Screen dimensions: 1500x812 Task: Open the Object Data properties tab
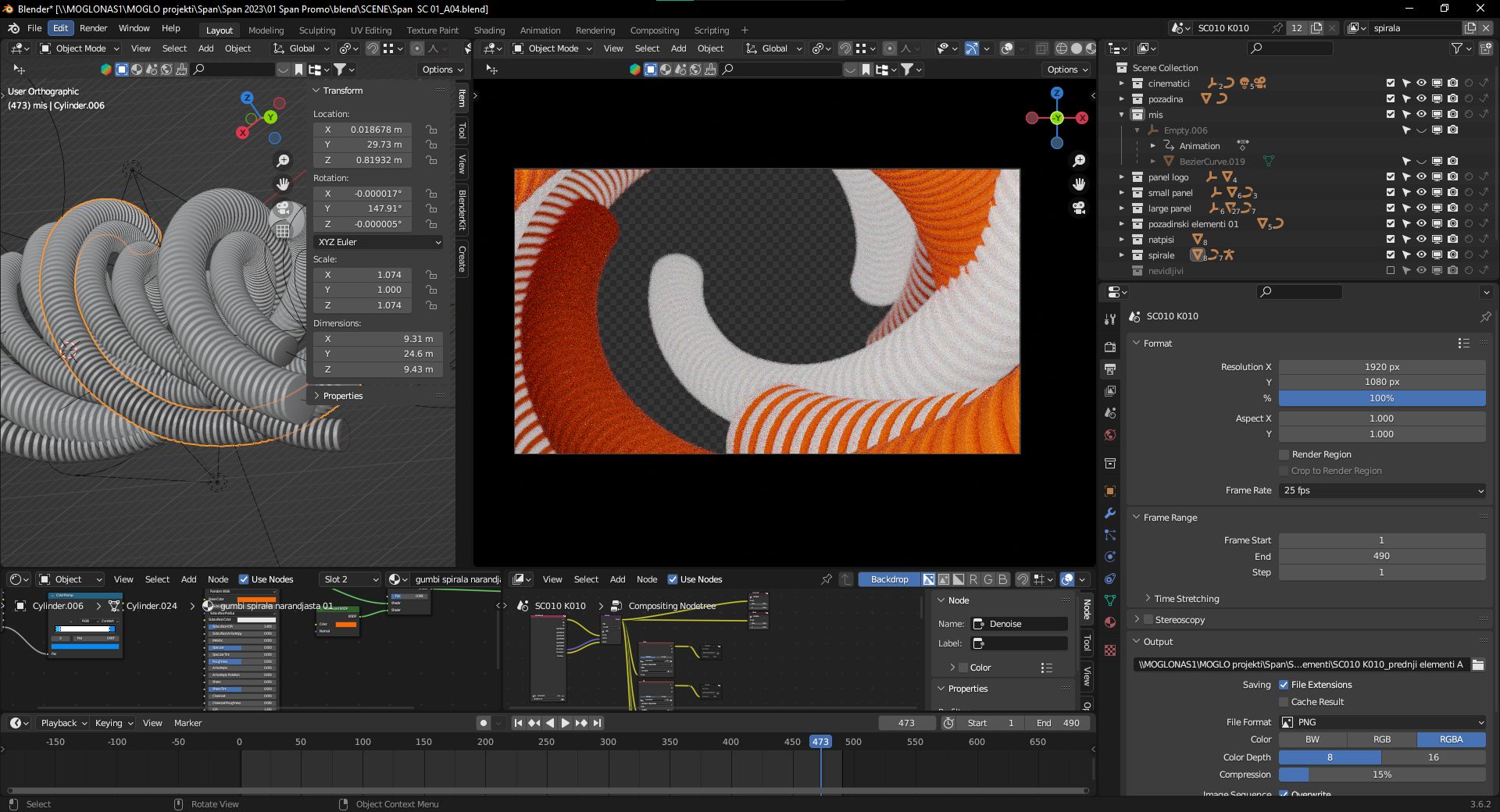1110,600
